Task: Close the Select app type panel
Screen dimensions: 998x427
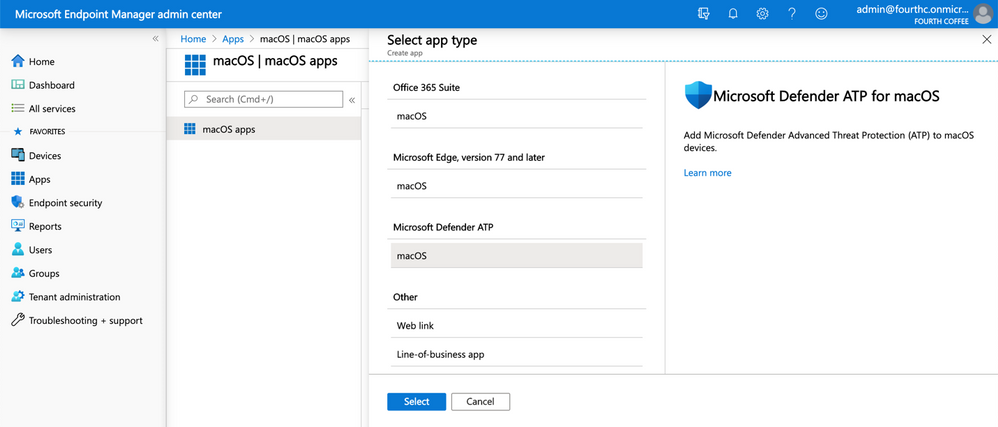Action: click(x=987, y=39)
